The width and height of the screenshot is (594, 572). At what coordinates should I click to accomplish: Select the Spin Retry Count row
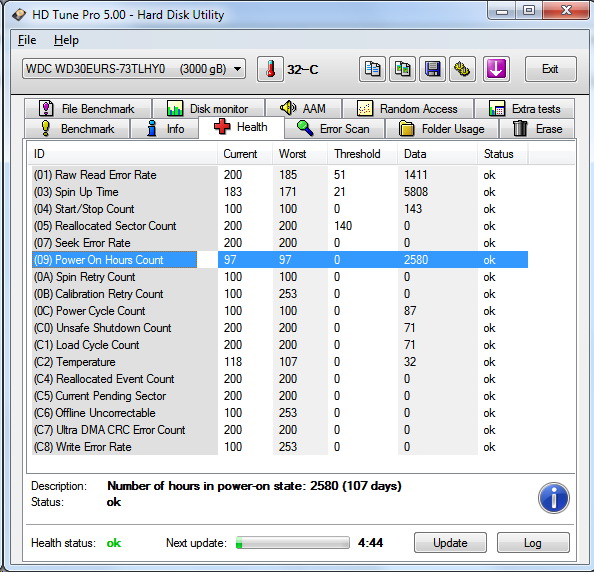(x=280, y=277)
